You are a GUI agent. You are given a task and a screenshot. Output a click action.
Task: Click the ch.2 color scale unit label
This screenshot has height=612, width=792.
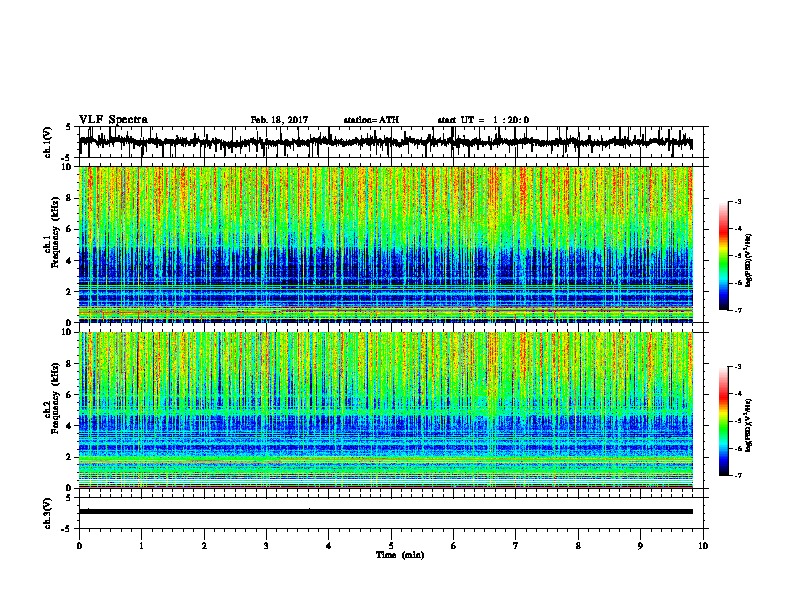[x=750, y=425]
